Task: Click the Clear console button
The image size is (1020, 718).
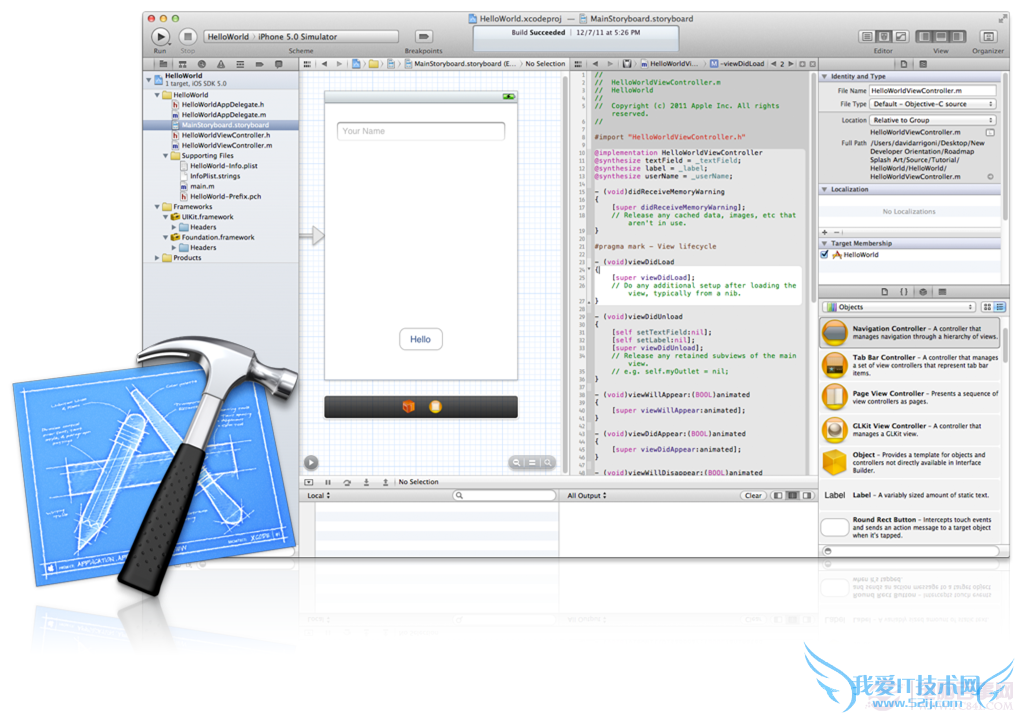Action: point(753,496)
